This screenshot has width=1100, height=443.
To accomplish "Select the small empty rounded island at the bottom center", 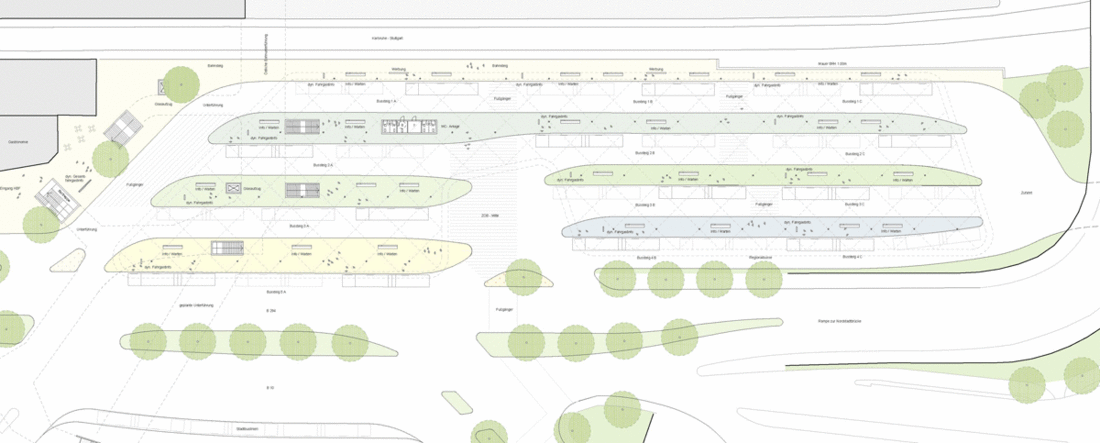I will pyautogui.click(x=456, y=403).
